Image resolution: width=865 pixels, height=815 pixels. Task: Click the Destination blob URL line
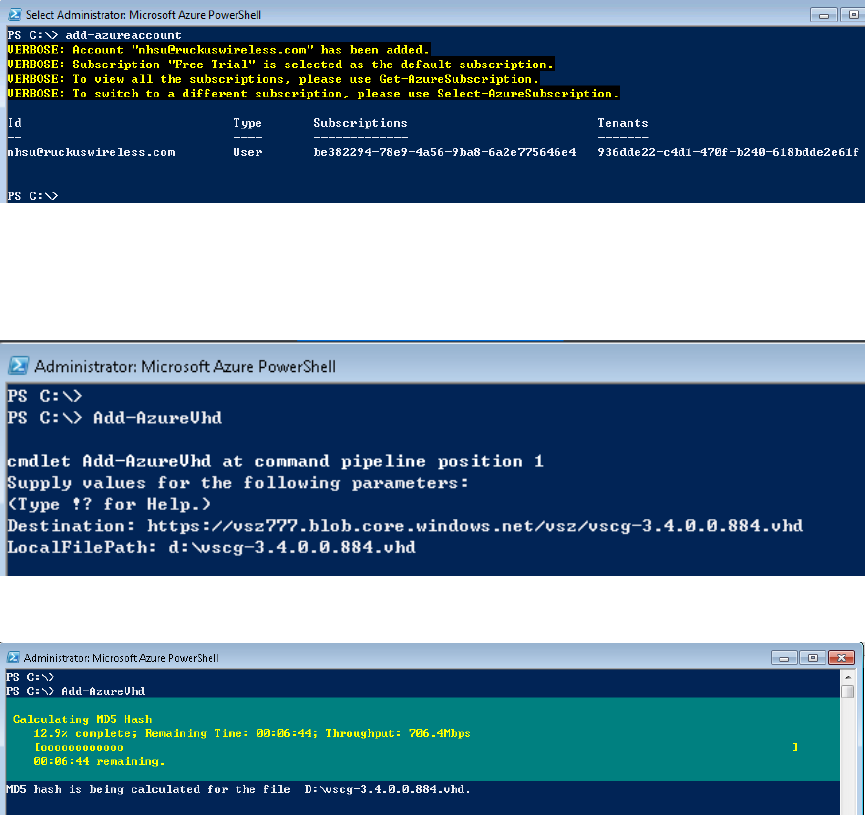[x=405, y=526]
